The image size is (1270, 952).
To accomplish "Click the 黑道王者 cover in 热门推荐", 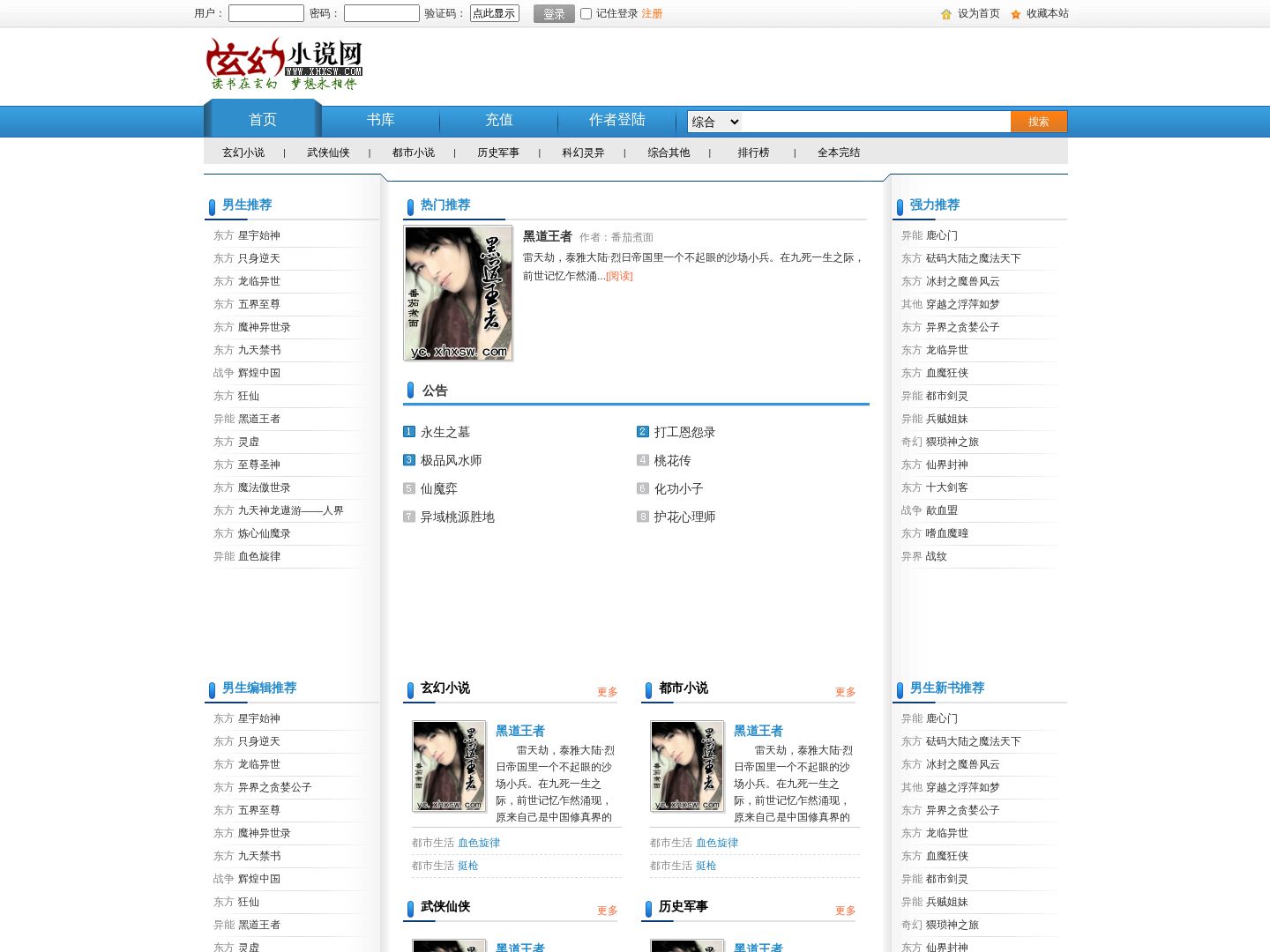I will click(459, 294).
